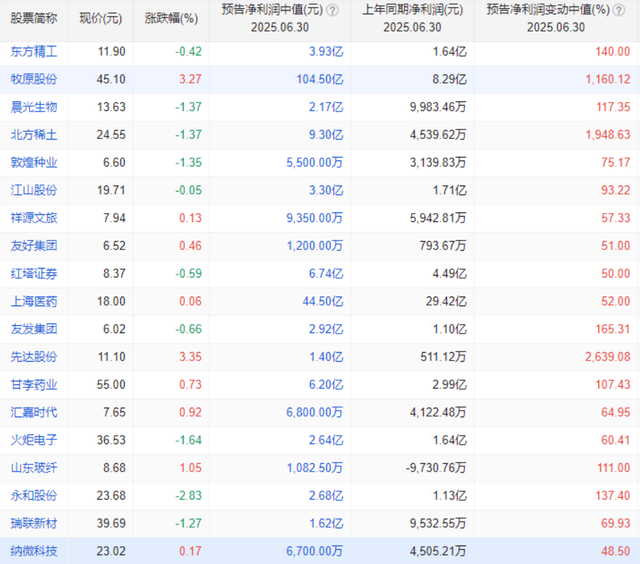Click forecast profit value 2.92亿
The image size is (640, 564).
(x=326, y=329)
